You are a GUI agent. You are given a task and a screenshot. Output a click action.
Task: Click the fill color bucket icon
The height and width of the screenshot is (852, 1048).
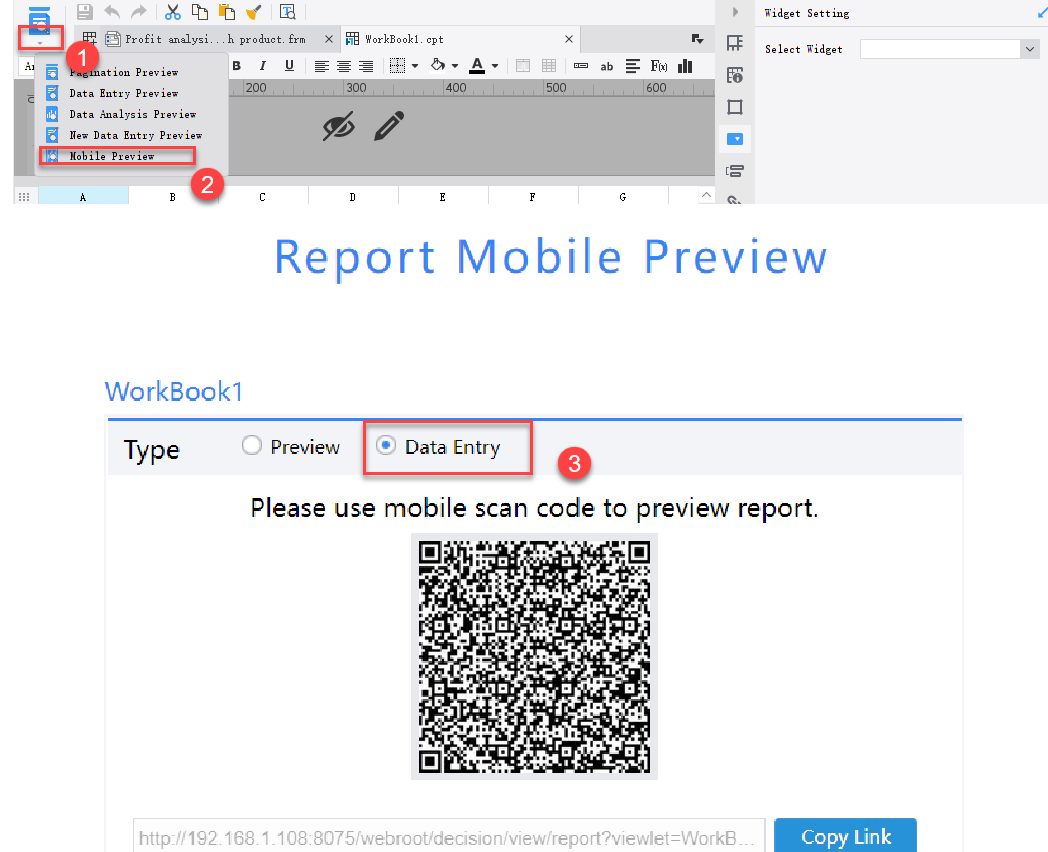click(x=438, y=65)
